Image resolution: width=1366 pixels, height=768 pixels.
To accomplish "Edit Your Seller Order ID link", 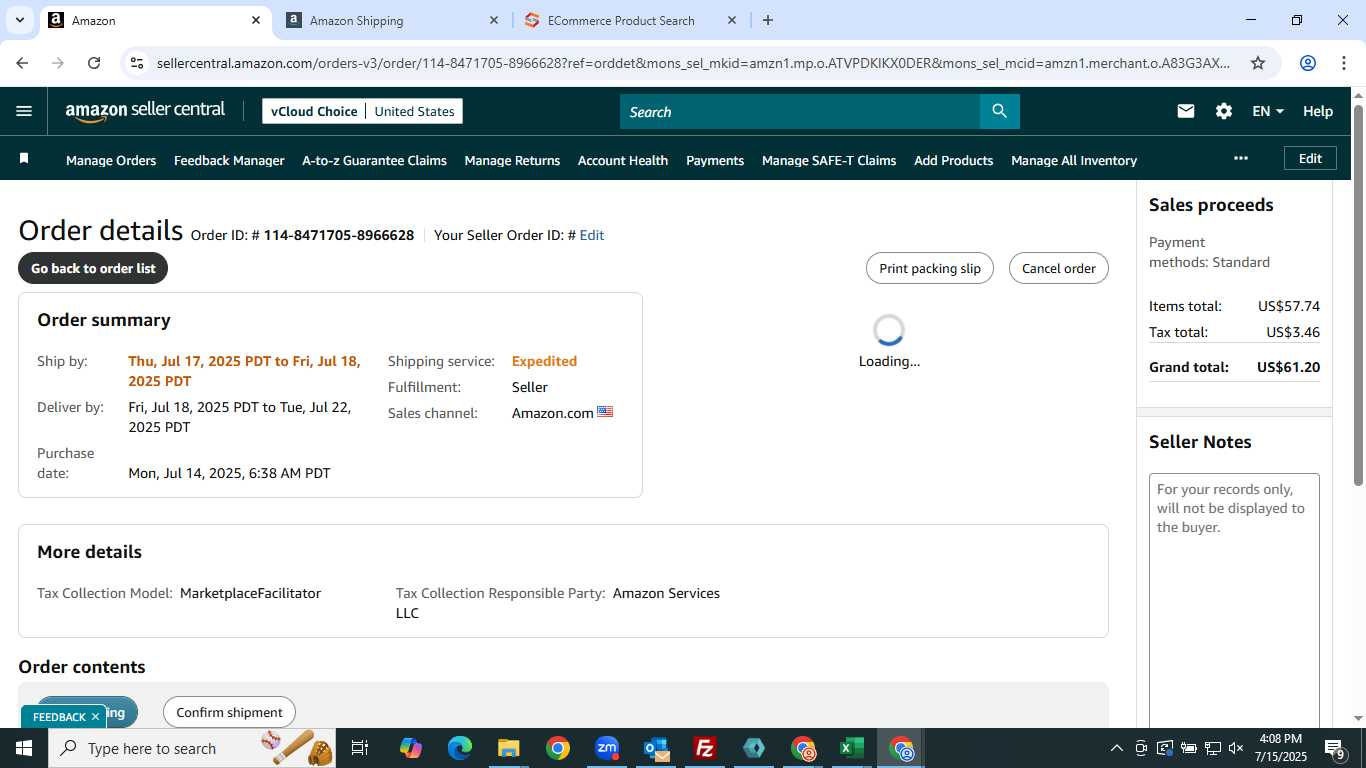I will coord(592,235).
